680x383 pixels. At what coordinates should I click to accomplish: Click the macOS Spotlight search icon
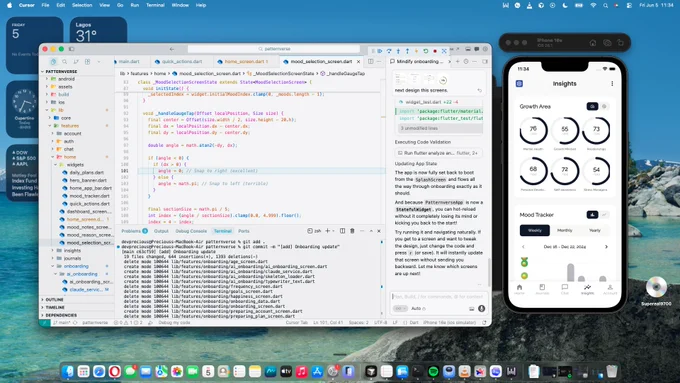[x=605, y=5]
